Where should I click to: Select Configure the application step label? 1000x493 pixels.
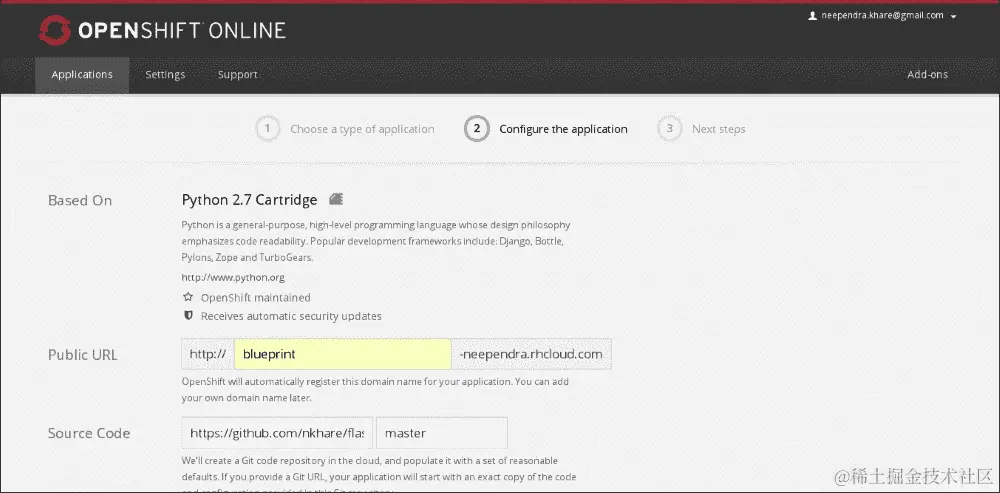pyautogui.click(x=563, y=129)
